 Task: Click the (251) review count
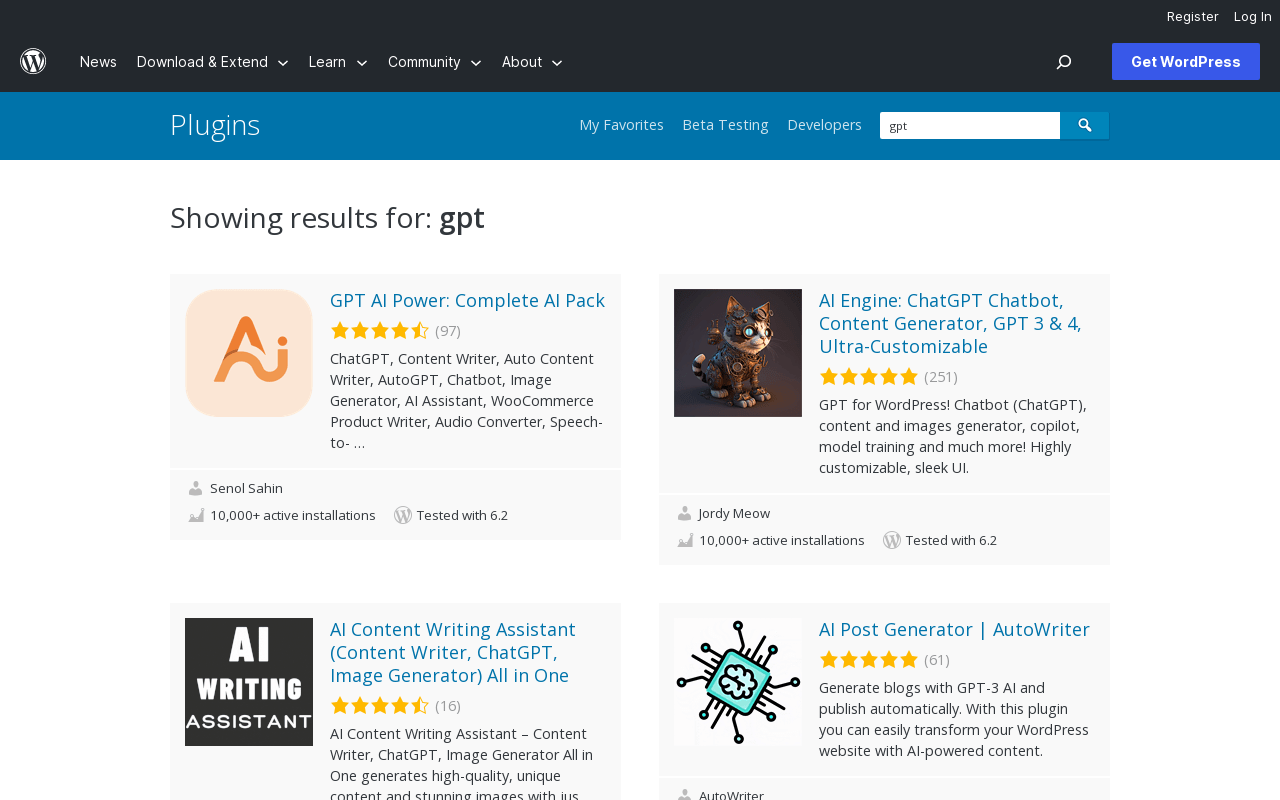pos(941,377)
